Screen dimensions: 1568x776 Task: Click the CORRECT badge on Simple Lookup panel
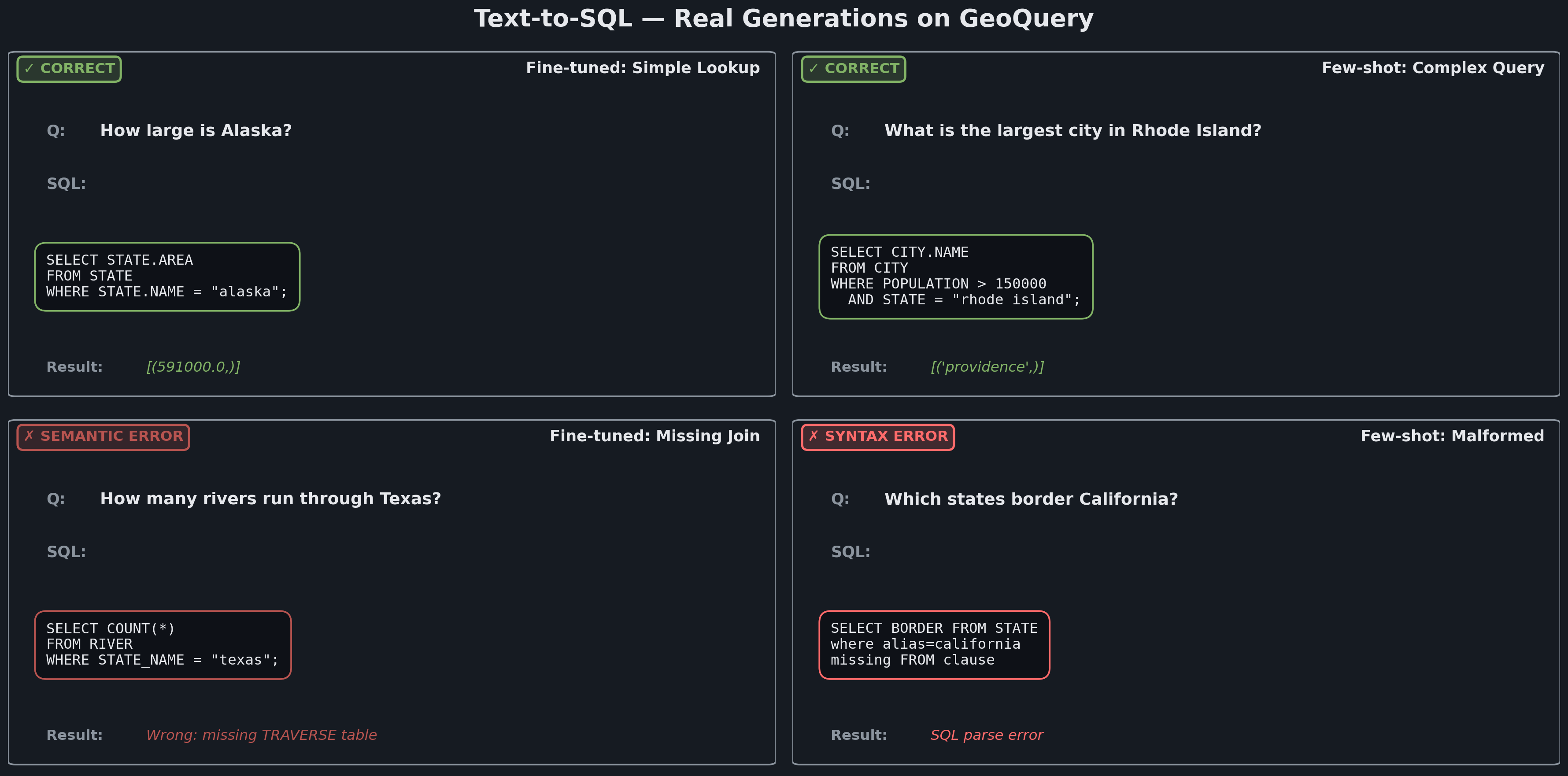pos(69,69)
